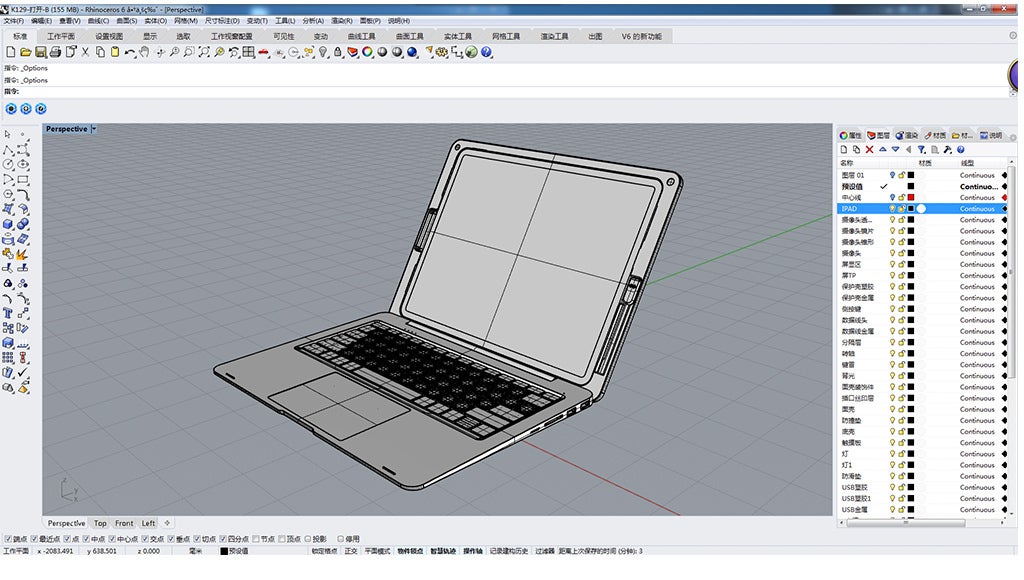Image resolution: width=1024 pixels, height=580 pixels.
Task: Open the 文件(F) menu
Action: coord(14,20)
